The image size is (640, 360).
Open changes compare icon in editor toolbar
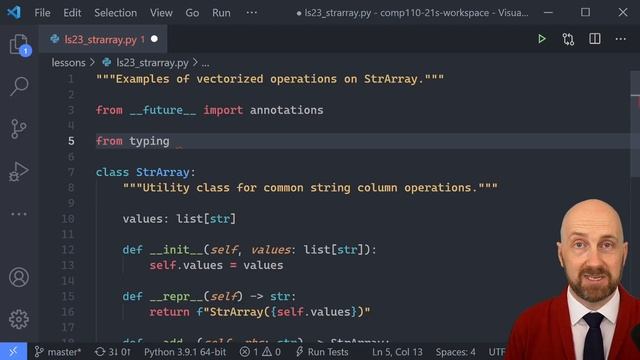click(568, 39)
